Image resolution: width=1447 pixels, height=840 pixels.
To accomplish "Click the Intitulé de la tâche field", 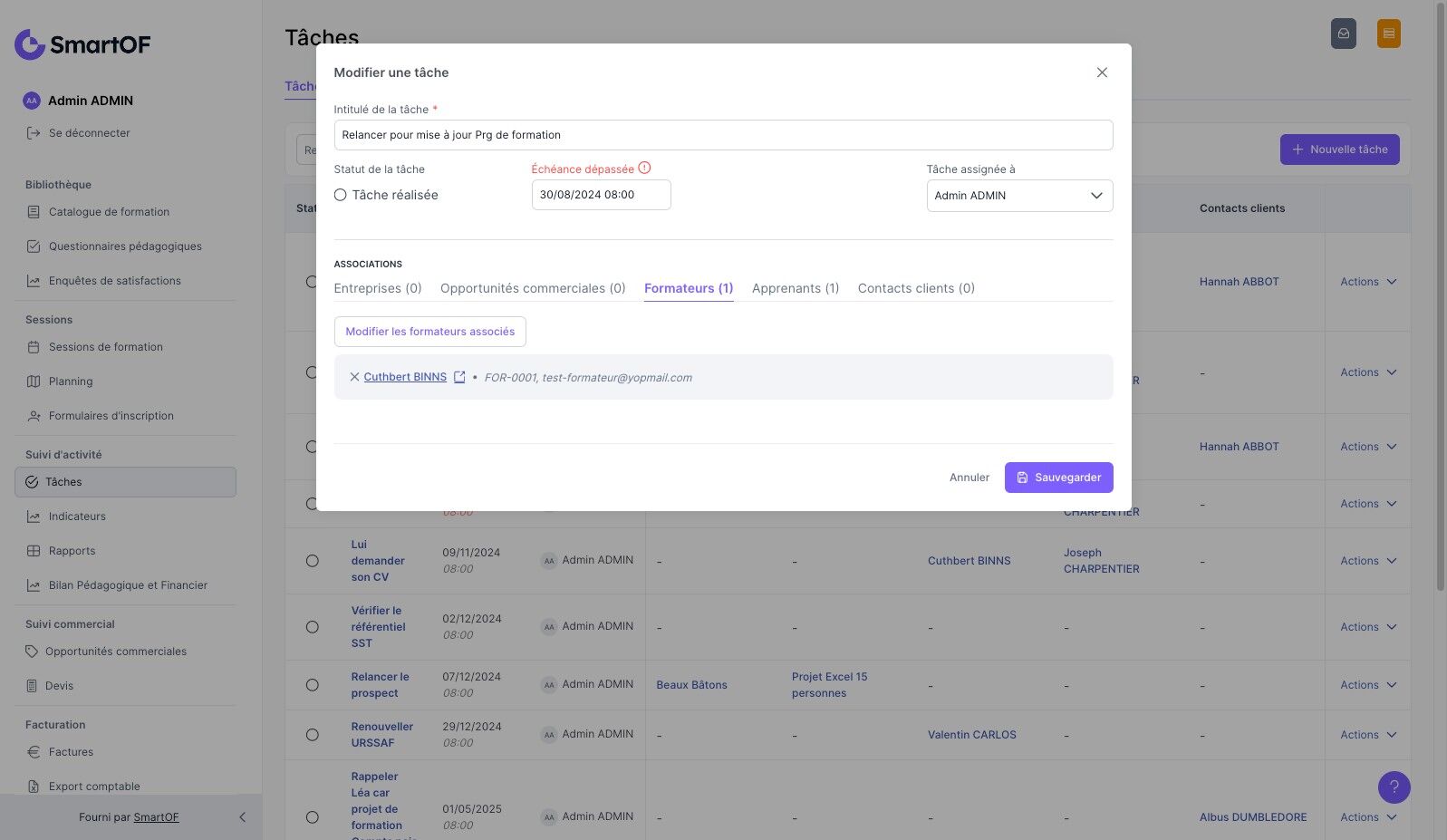I will point(723,135).
